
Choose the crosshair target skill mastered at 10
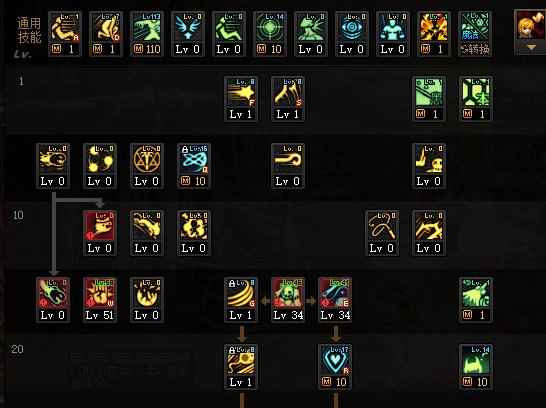[270, 34]
